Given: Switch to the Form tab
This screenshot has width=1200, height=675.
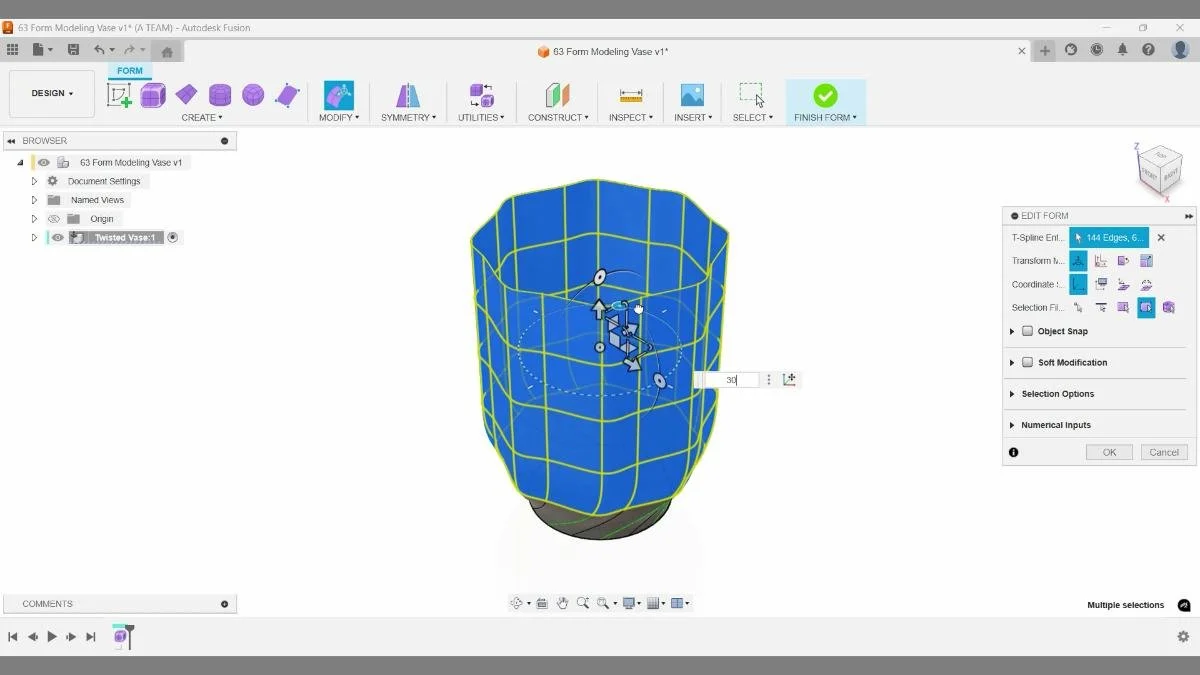Looking at the screenshot, I should tap(129, 70).
